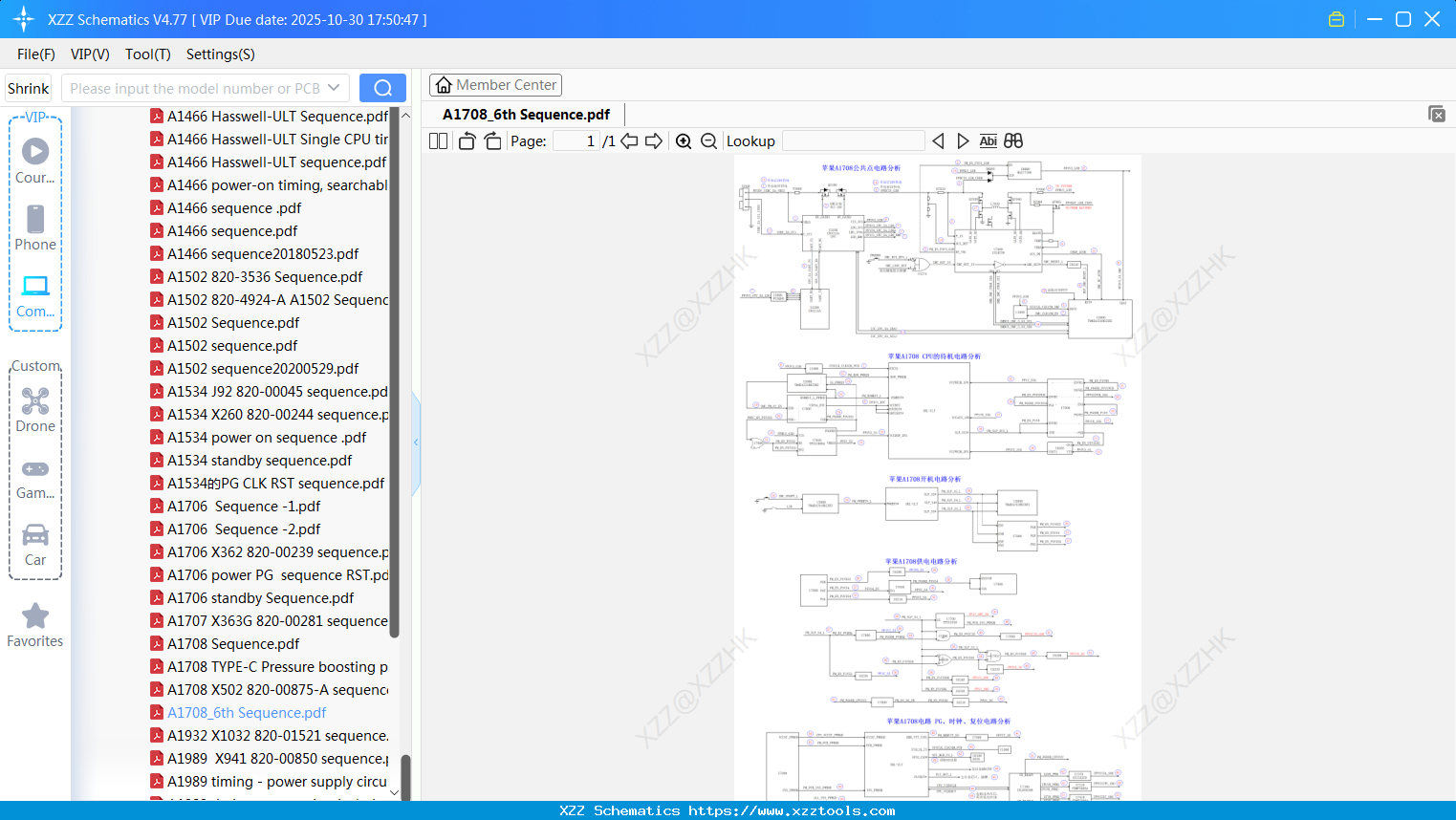Zoom in on the PDF
This screenshot has width=1456, height=820.
tap(684, 140)
